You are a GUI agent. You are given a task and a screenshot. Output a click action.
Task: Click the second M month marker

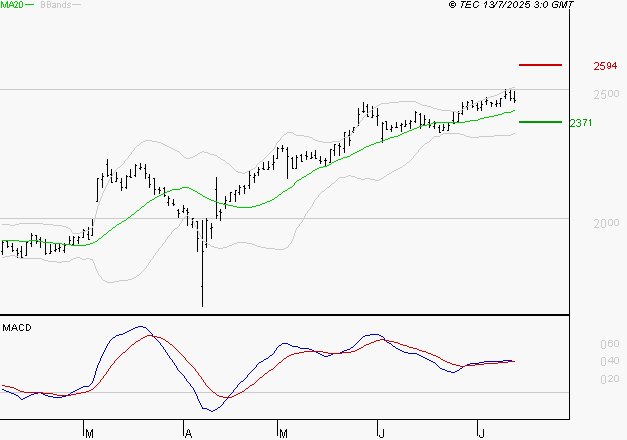tap(283, 434)
